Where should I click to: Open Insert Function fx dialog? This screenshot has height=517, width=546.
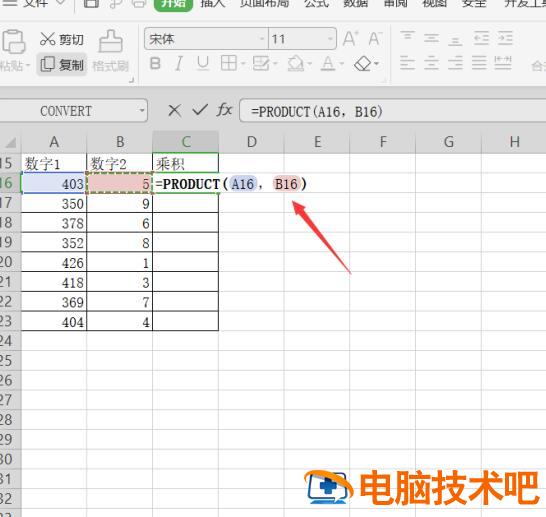coord(224,110)
